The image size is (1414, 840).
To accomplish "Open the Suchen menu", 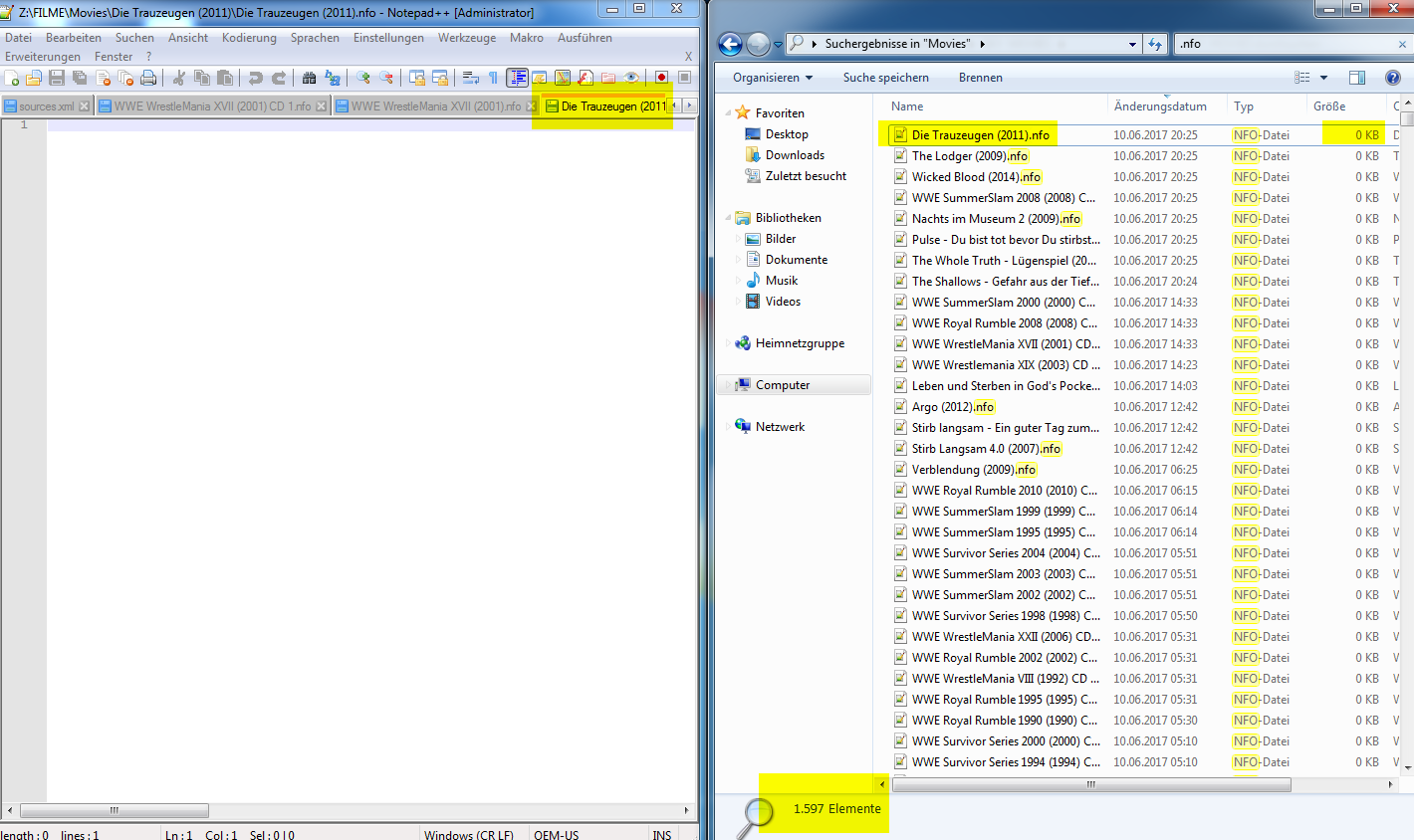I will coord(134,38).
